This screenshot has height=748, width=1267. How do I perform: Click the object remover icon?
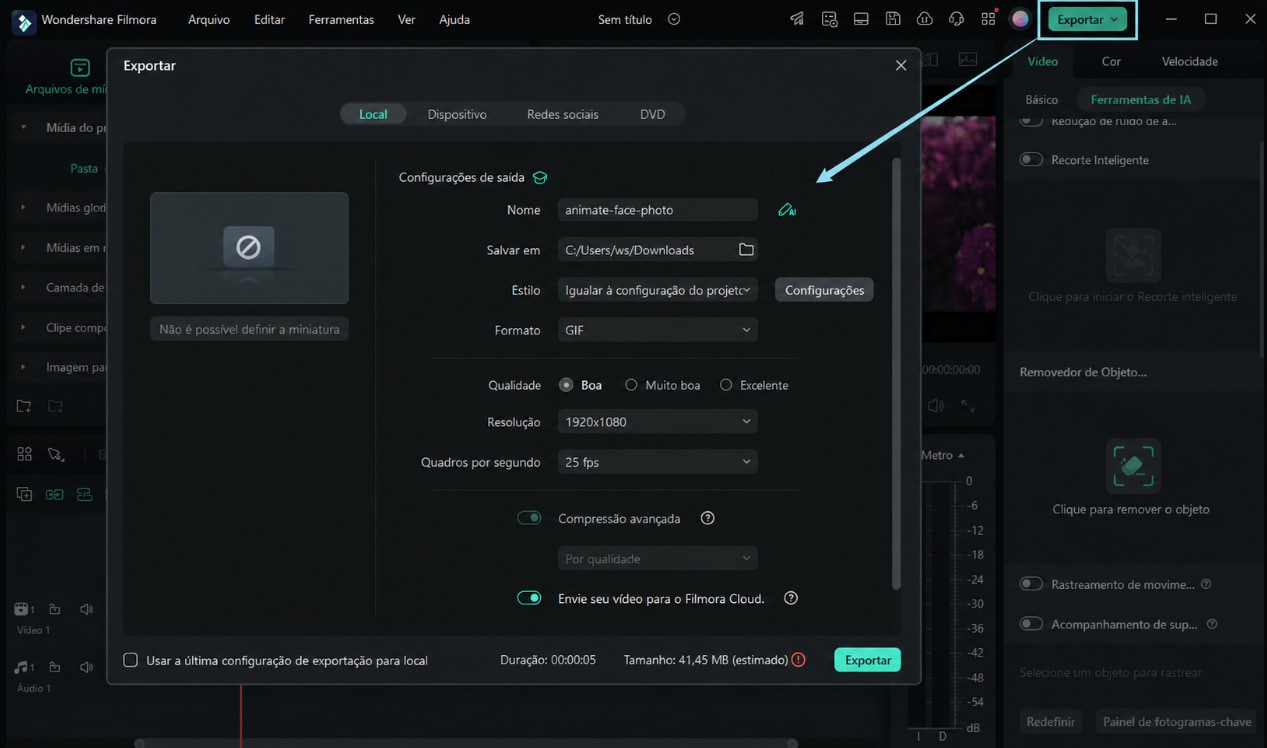(1133, 465)
